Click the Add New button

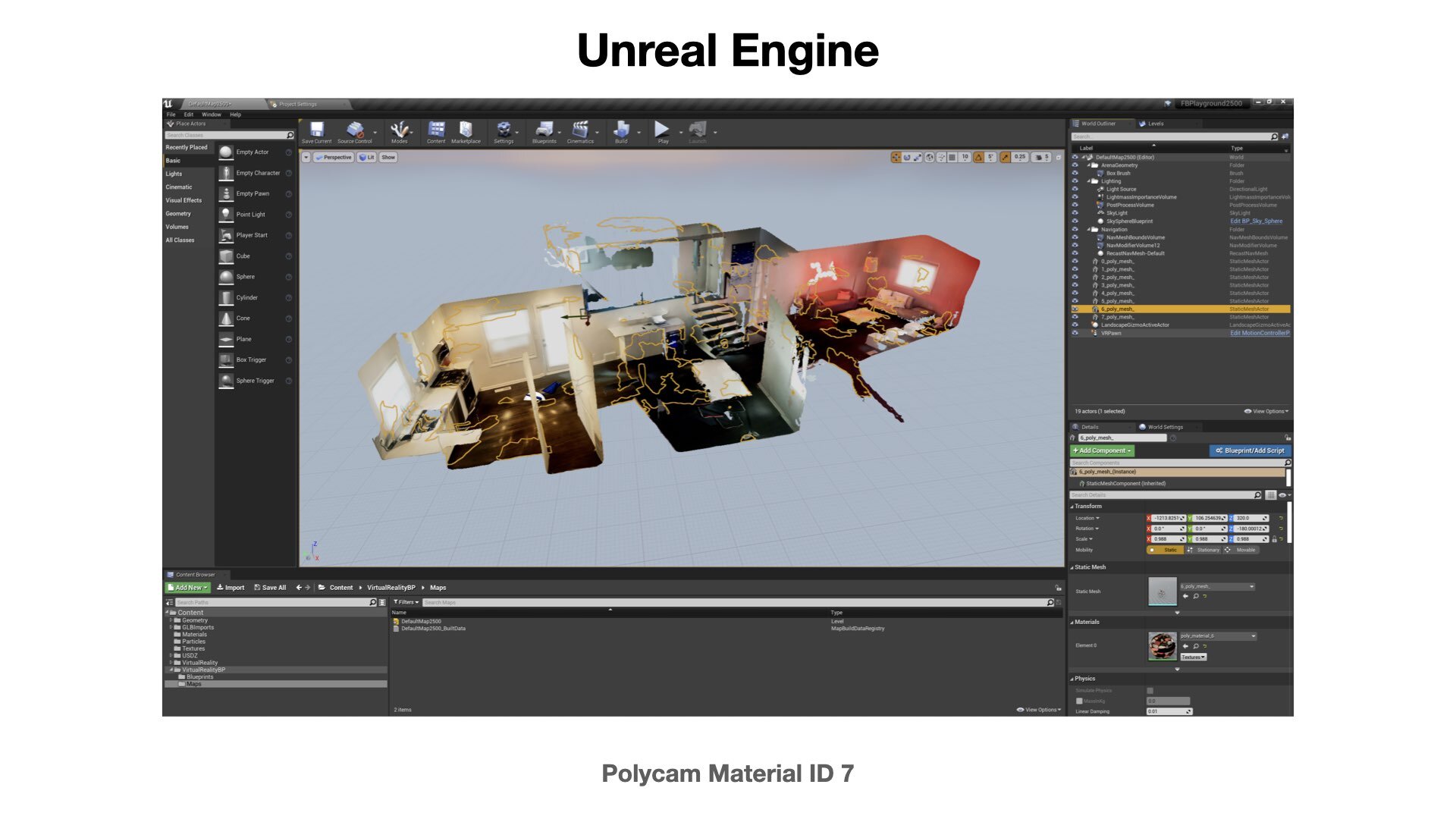pos(187,588)
